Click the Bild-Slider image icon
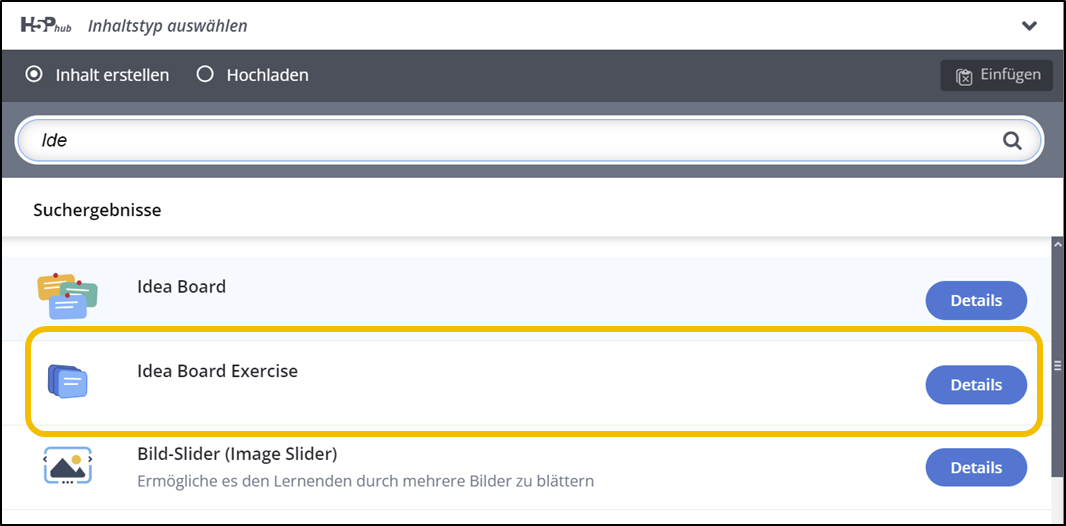 (68, 466)
